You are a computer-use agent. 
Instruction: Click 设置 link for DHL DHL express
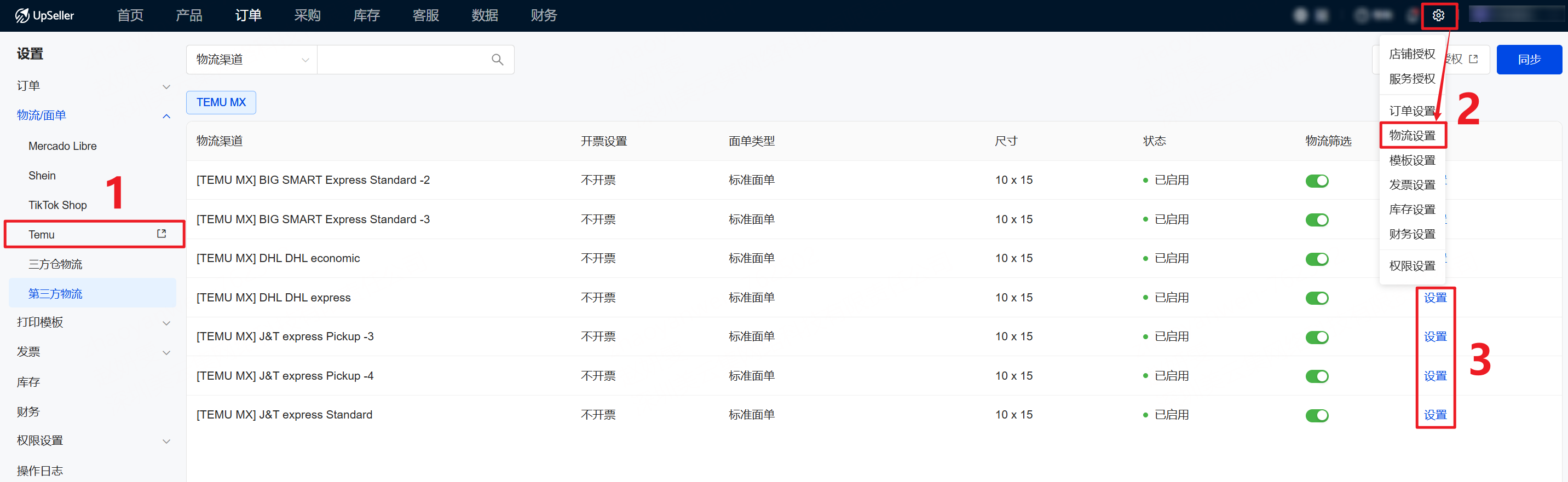(x=1435, y=298)
